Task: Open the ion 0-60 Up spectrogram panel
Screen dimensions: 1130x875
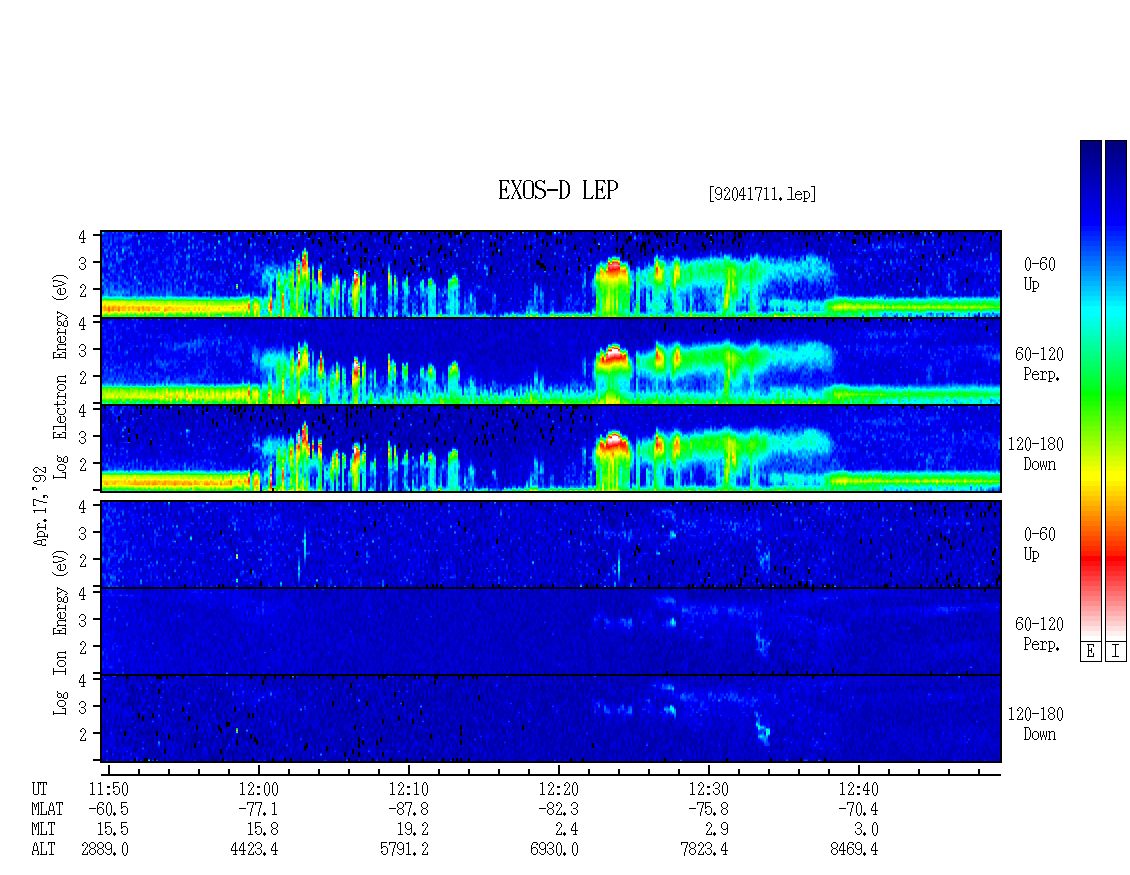Action: (551, 544)
